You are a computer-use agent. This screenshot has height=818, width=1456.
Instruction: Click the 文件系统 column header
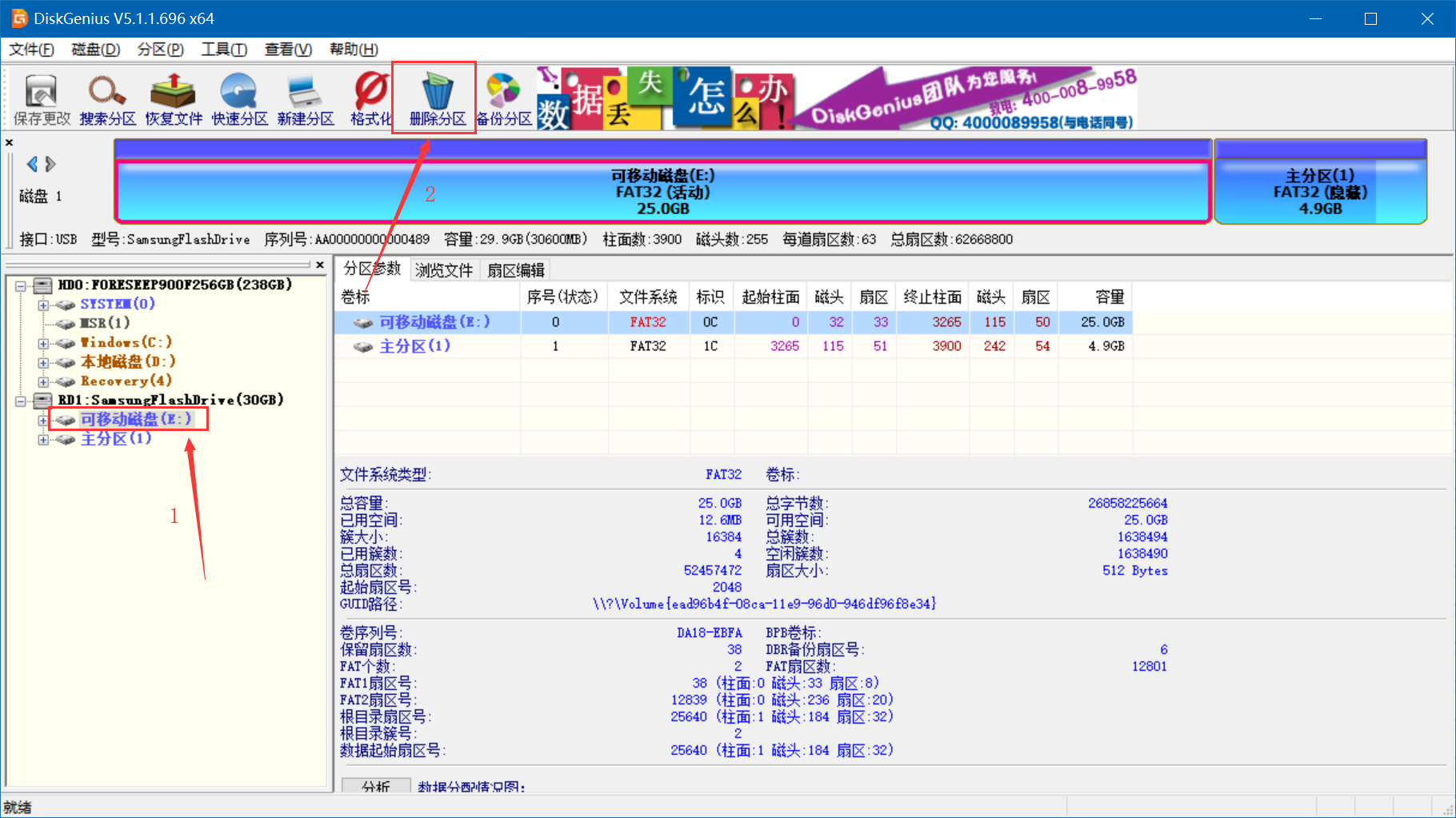click(x=648, y=297)
